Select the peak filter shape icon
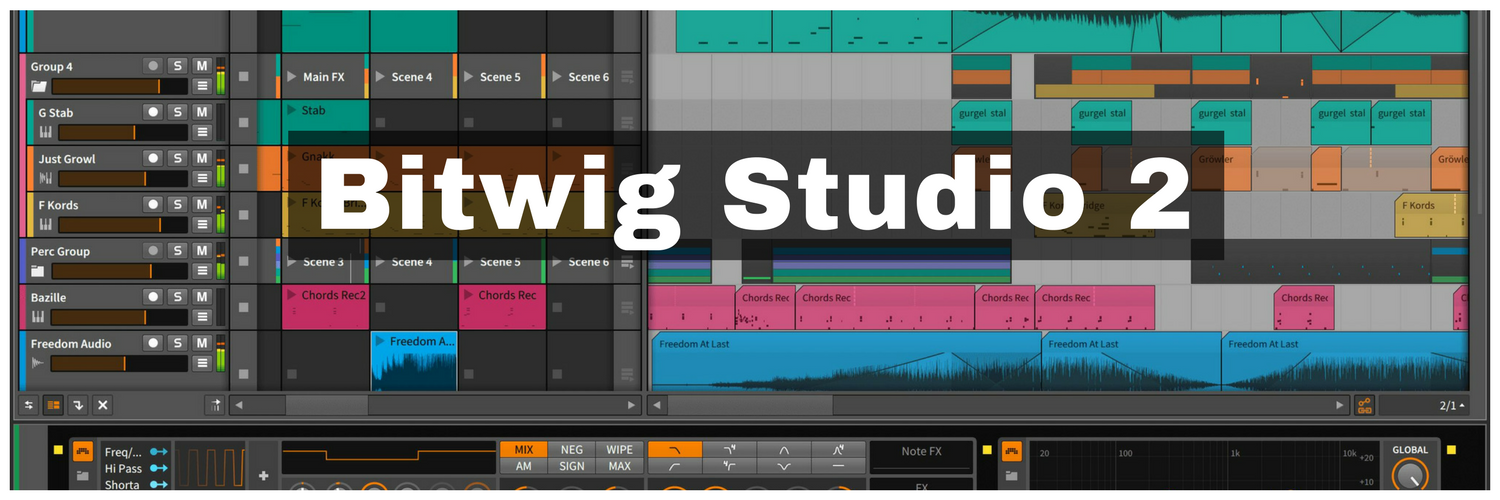1500x500 pixels. coord(784,450)
